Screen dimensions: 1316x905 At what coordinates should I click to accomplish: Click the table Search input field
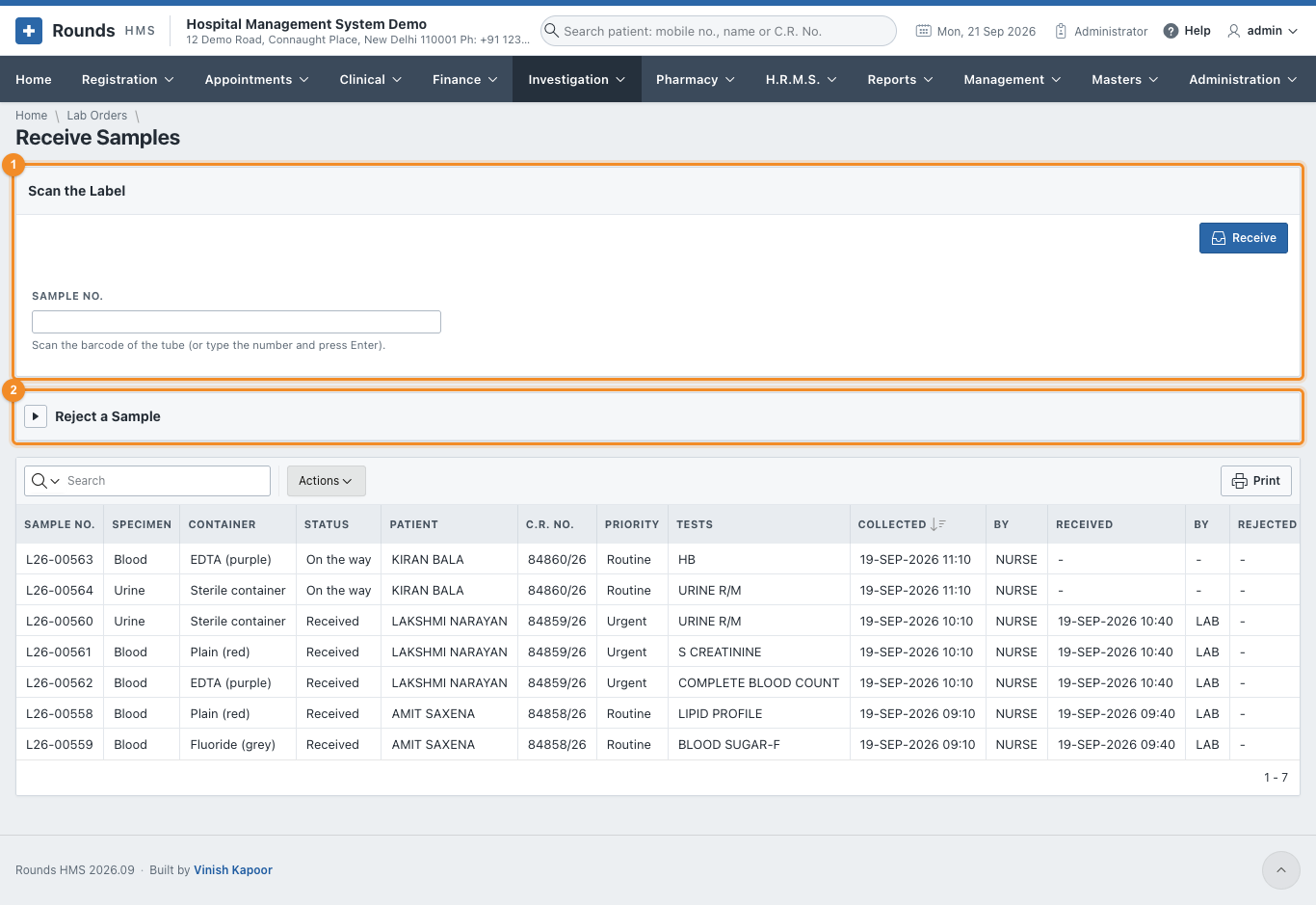click(166, 481)
